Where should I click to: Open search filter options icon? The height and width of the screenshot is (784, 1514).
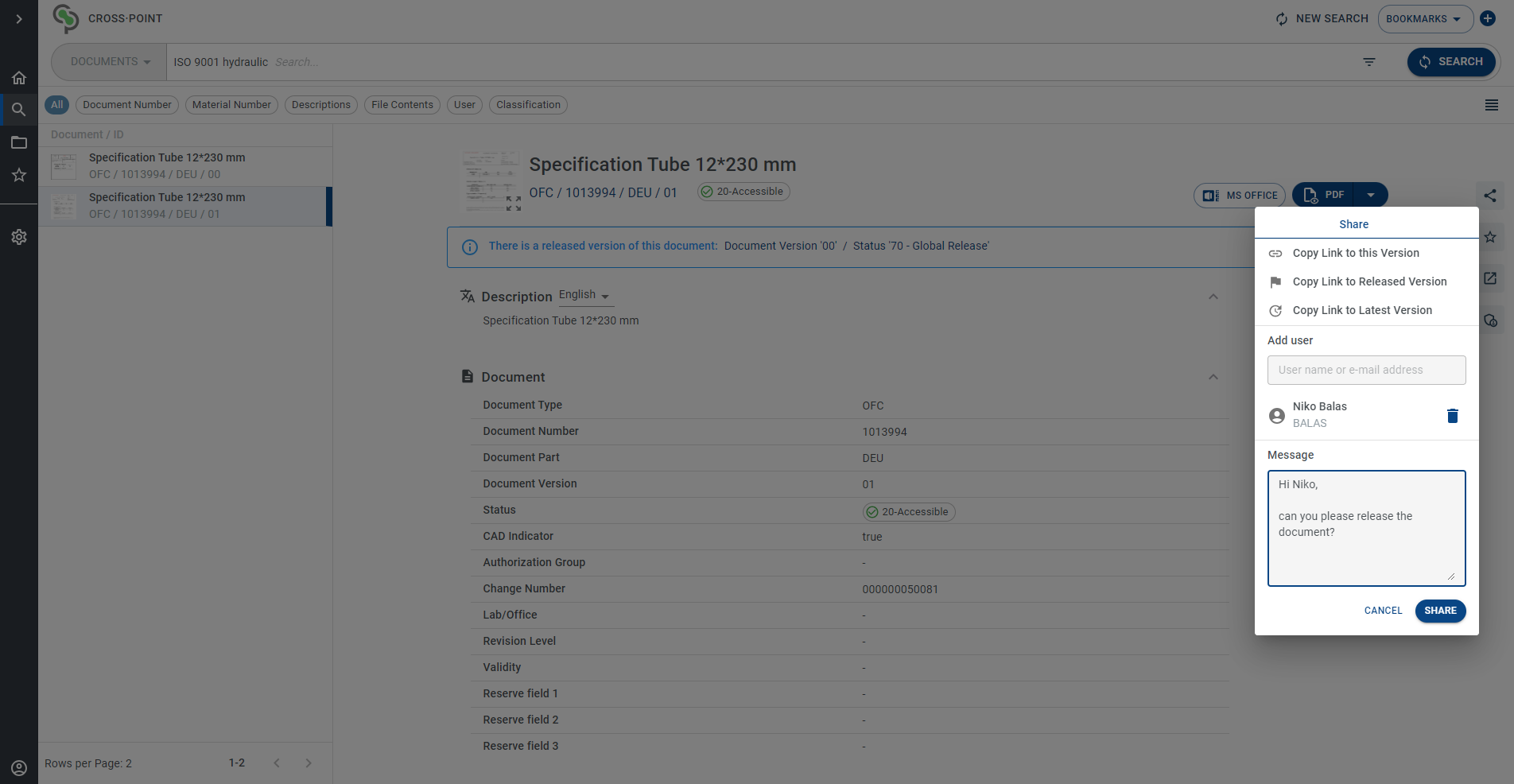click(1369, 62)
